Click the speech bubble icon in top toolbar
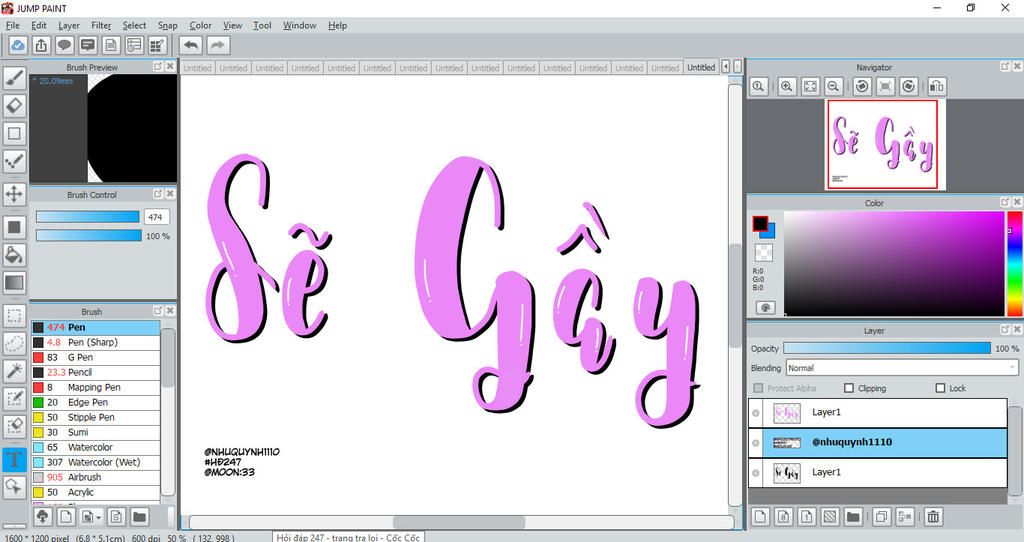The image size is (1024, 542). [x=64, y=45]
